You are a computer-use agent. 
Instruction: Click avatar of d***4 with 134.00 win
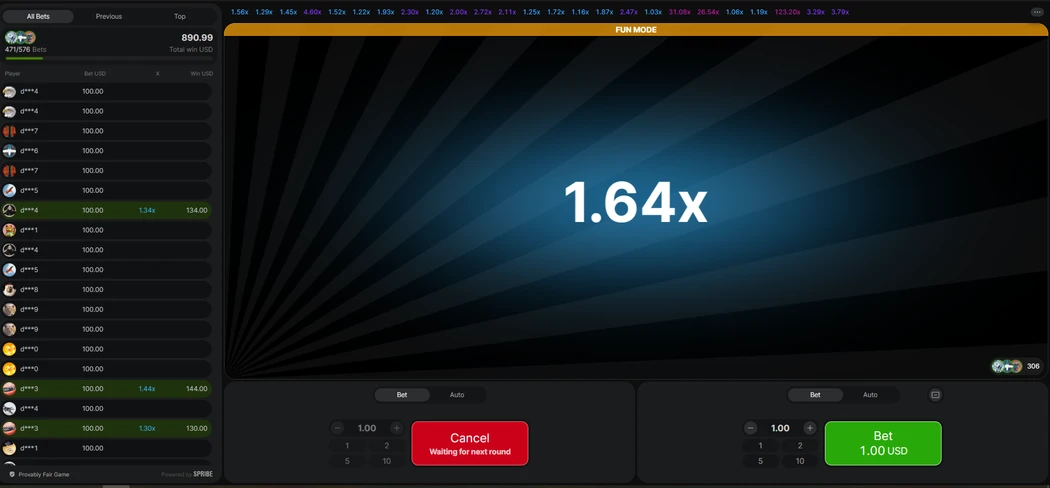[x=9, y=210]
